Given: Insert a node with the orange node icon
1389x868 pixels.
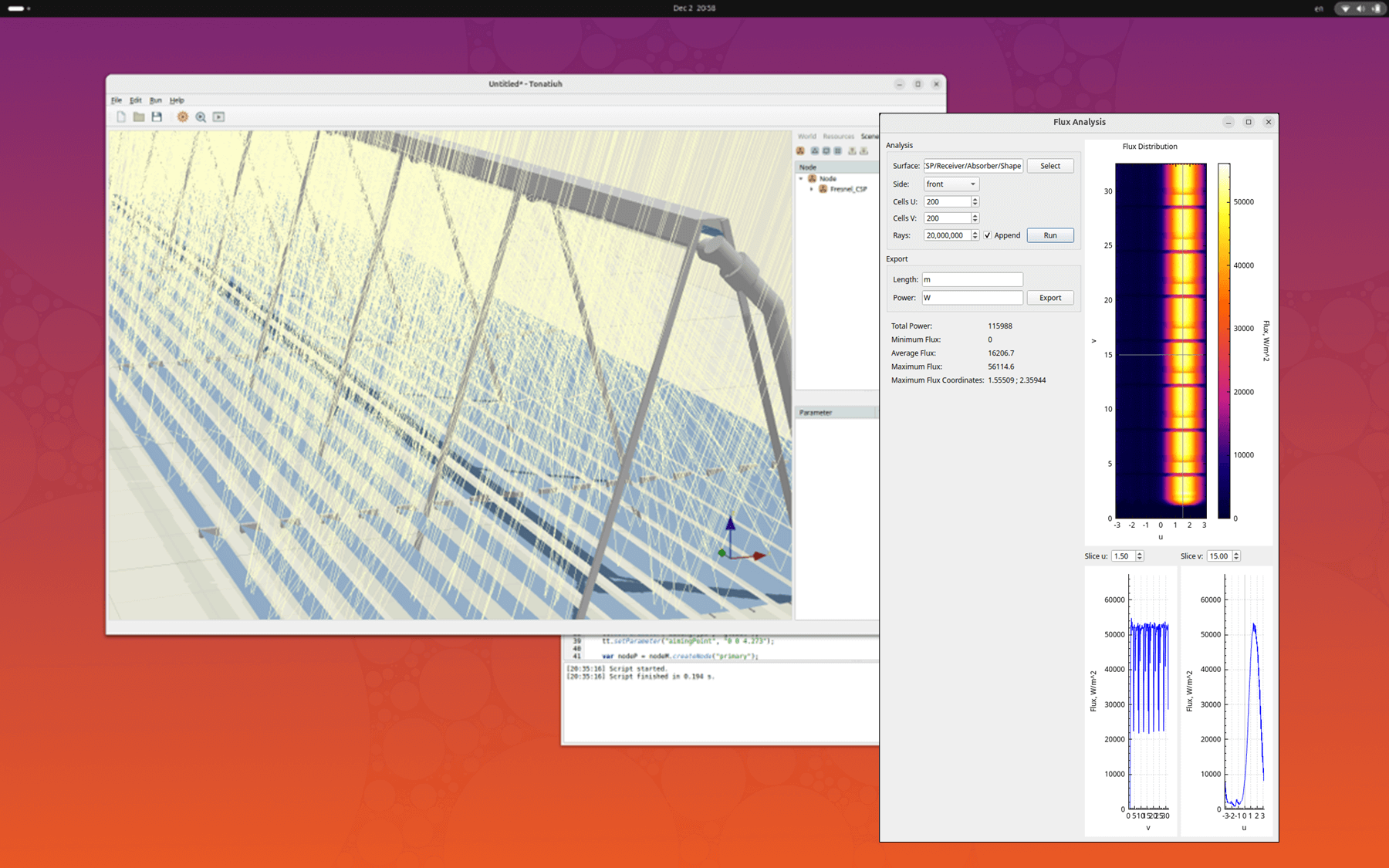Looking at the screenshot, I should 801,151.
